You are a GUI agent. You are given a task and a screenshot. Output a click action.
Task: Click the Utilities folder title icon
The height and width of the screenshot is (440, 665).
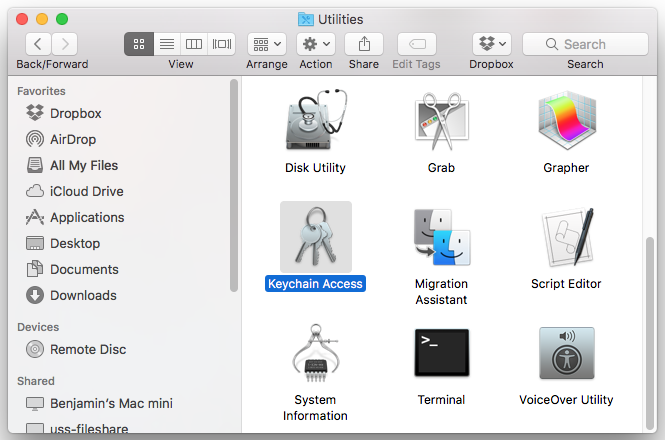click(306, 19)
